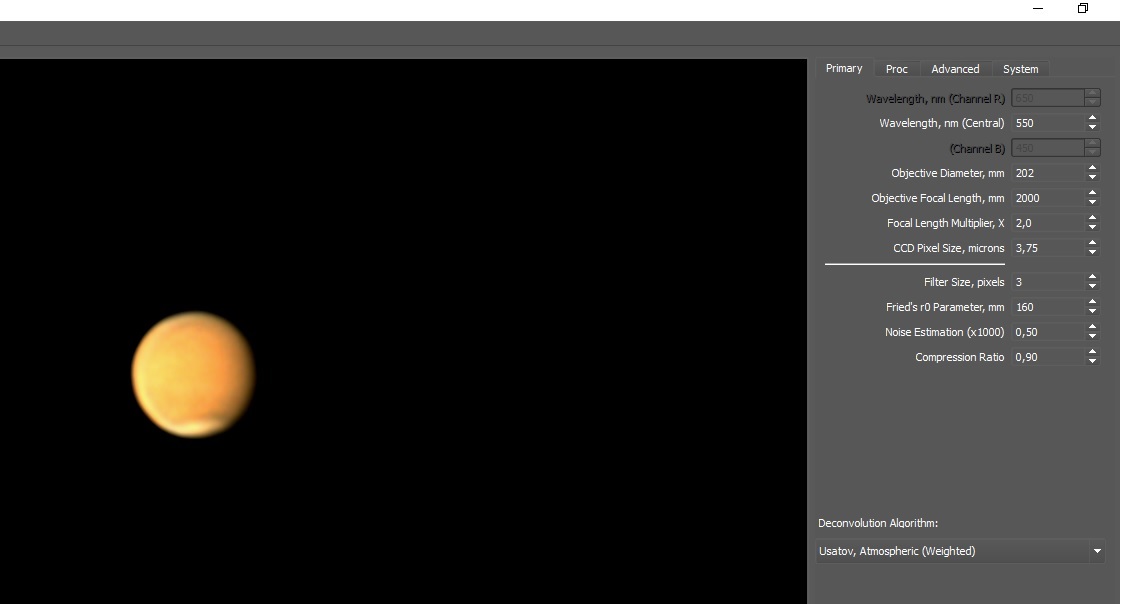Click the Mars planet image preview
Screen dimensions: 1124x604
click(193, 374)
